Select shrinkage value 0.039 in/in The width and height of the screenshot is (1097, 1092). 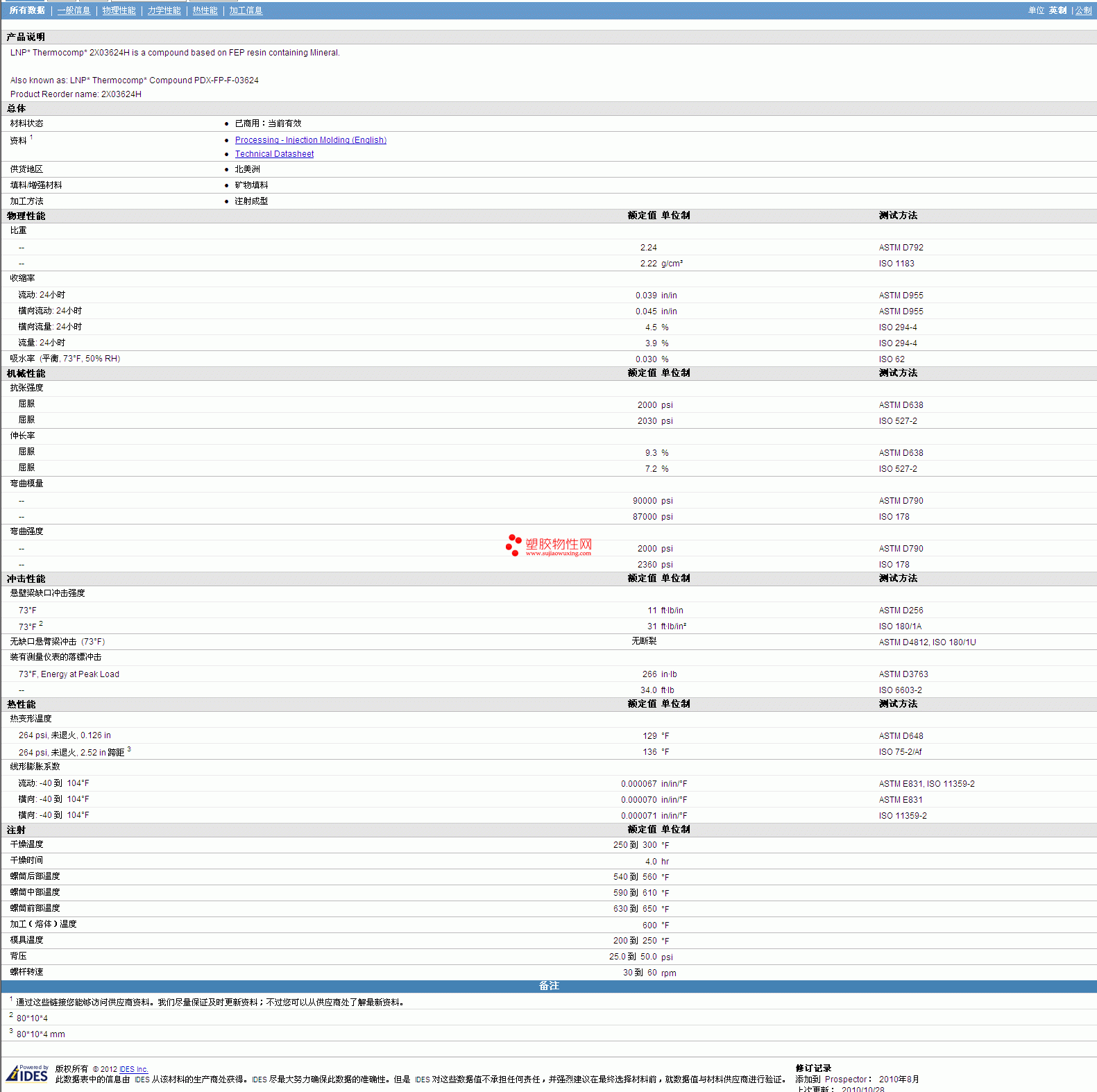(x=656, y=296)
